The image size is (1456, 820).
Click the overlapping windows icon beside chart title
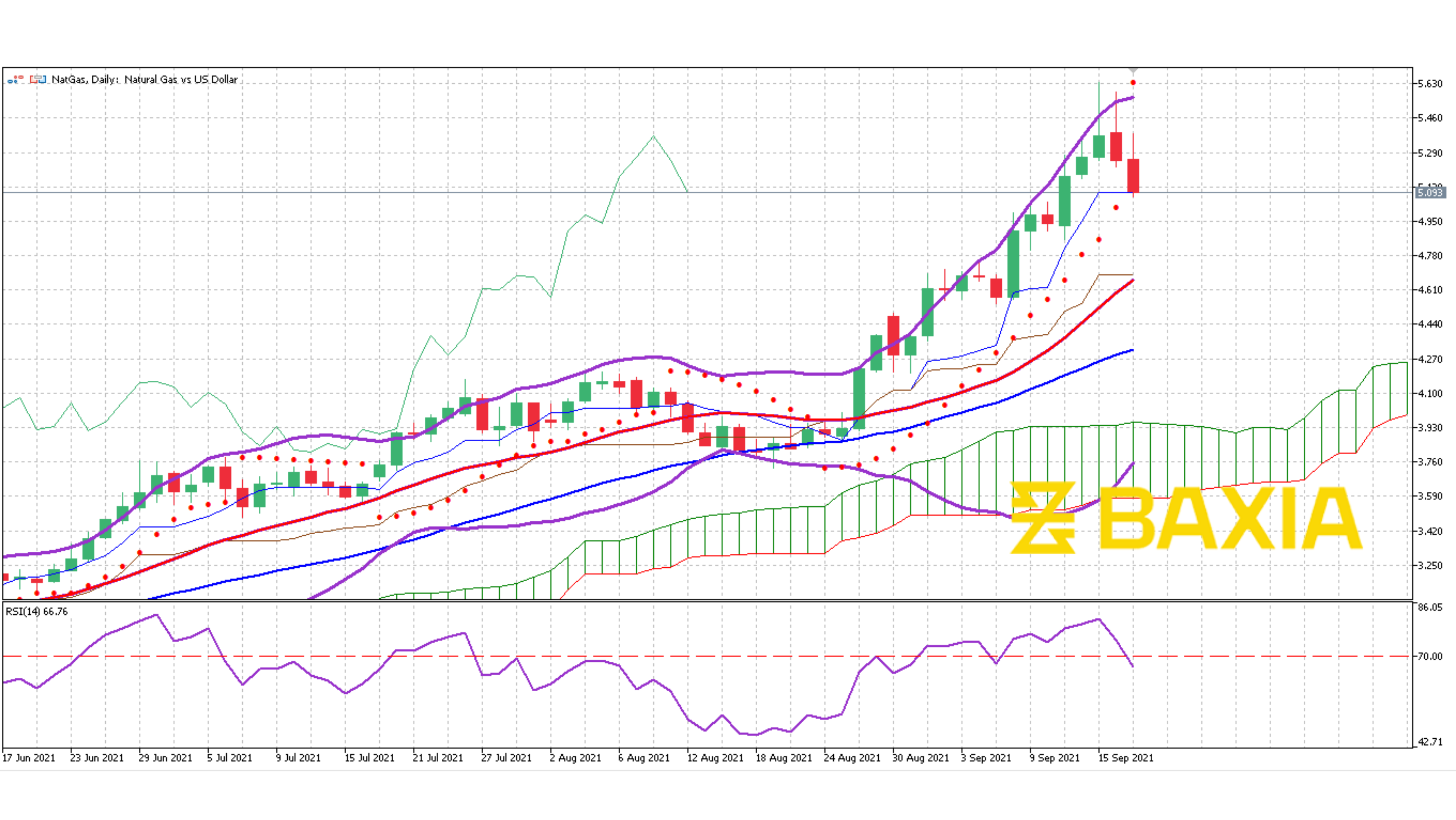[38, 80]
